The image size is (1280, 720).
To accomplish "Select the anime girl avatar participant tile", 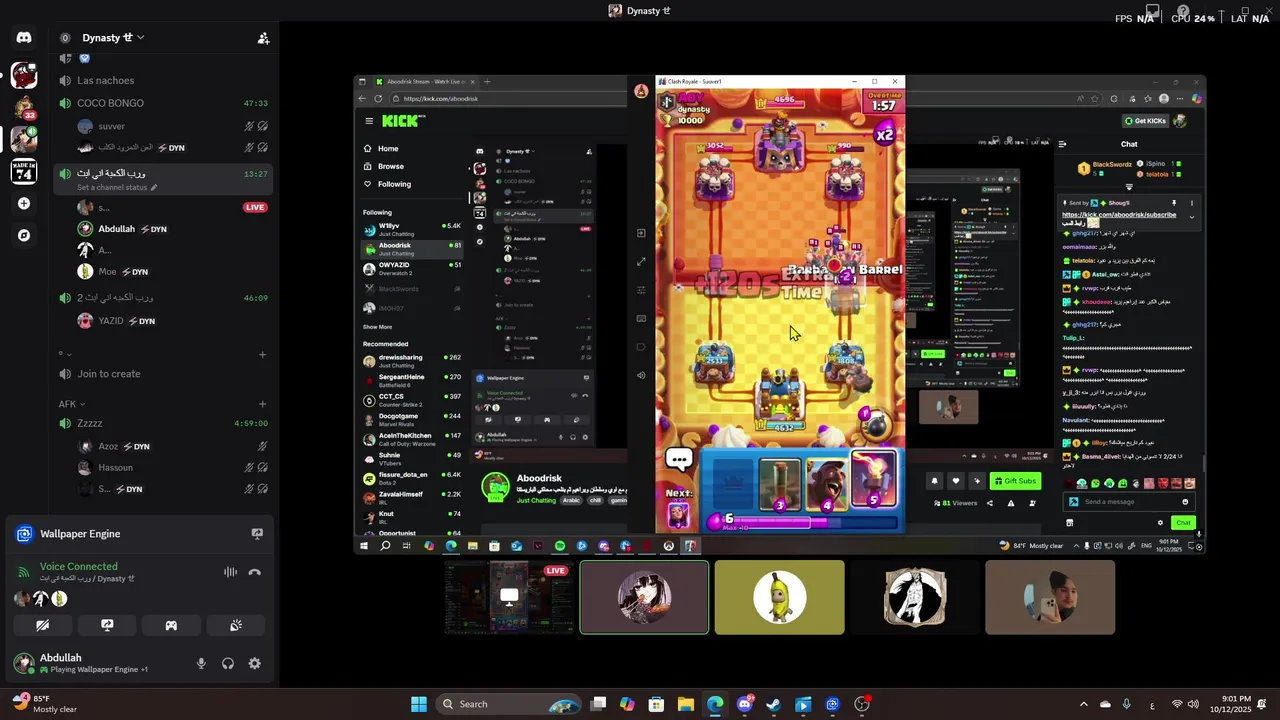I will coord(645,597).
